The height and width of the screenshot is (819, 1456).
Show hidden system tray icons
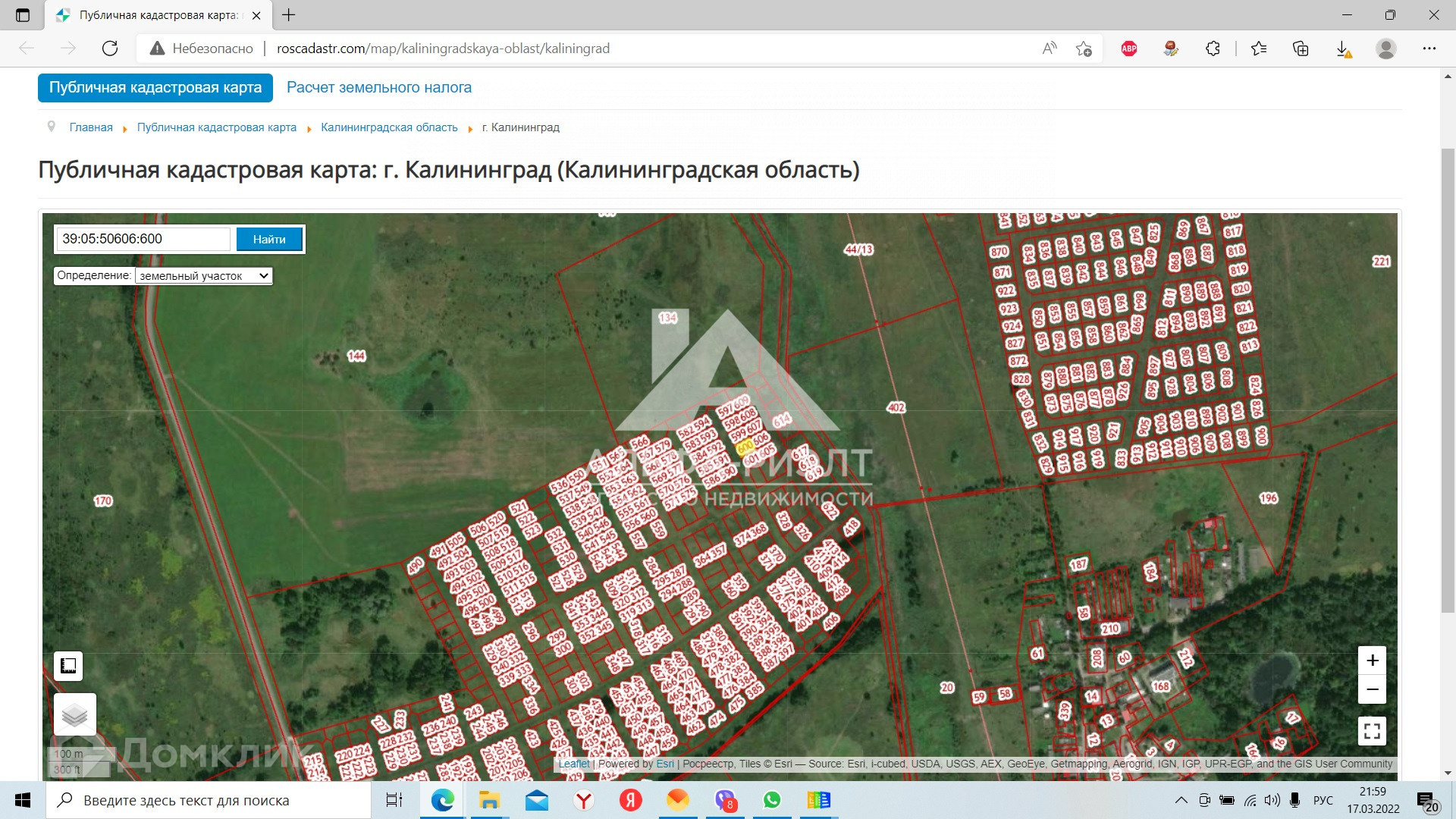[x=1181, y=800]
